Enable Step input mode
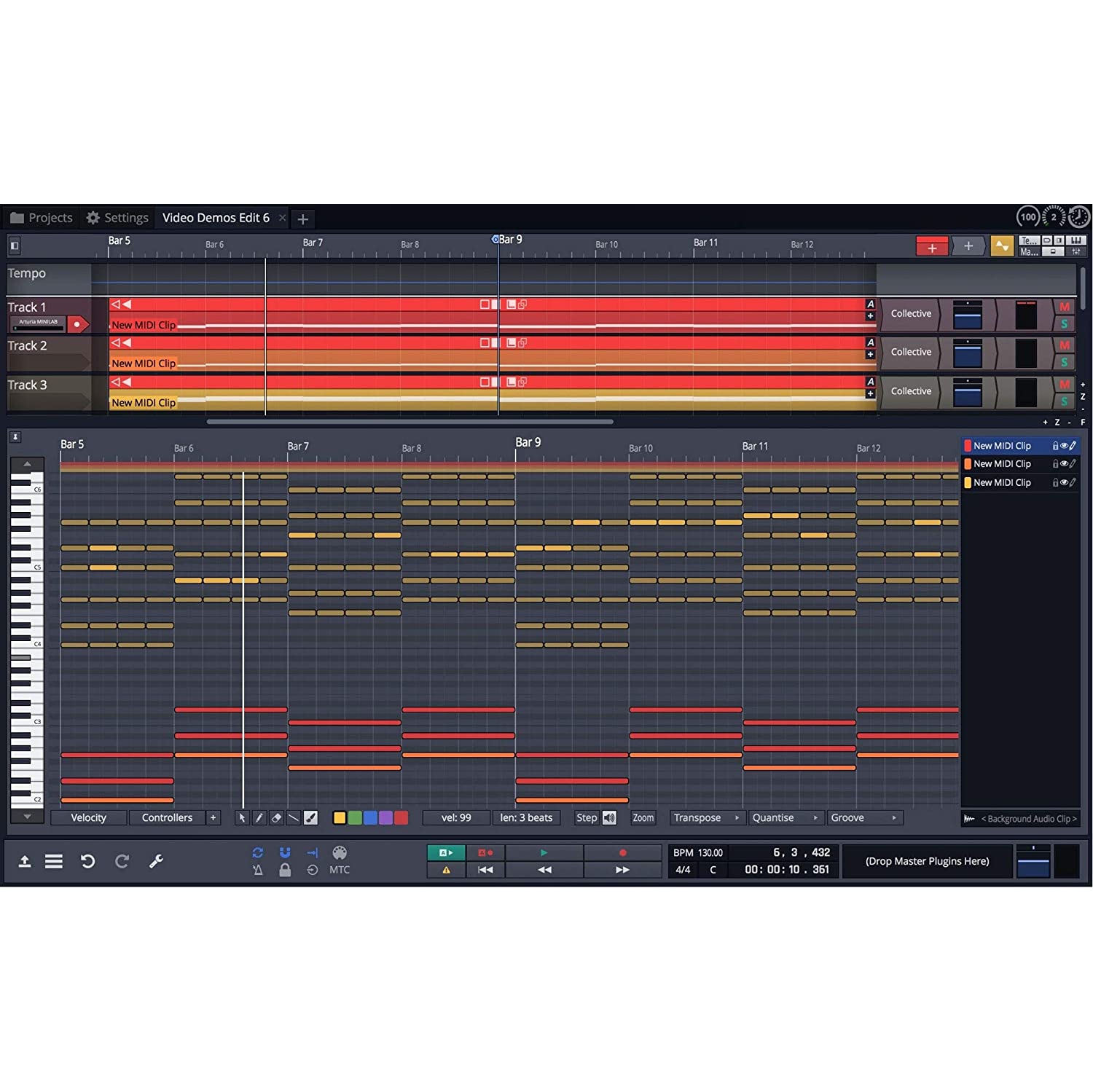Screen dimensions: 1093x1092 [587, 817]
